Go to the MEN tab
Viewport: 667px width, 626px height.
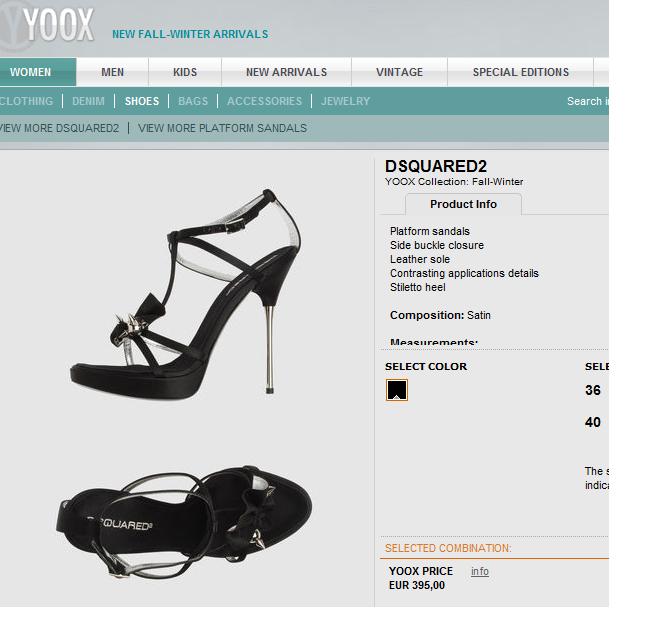click(113, 72)
